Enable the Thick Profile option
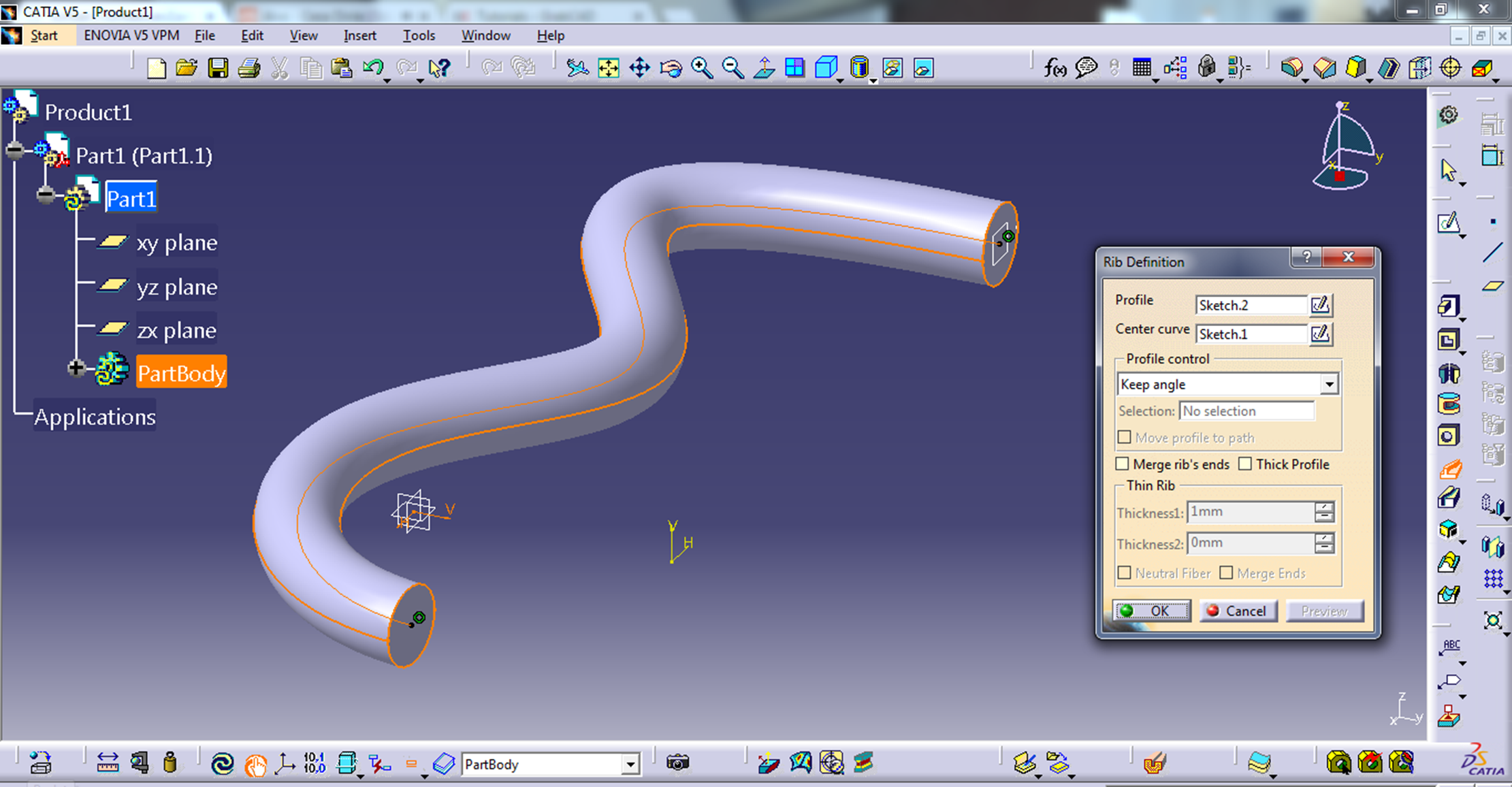 tap(1246, 464)
